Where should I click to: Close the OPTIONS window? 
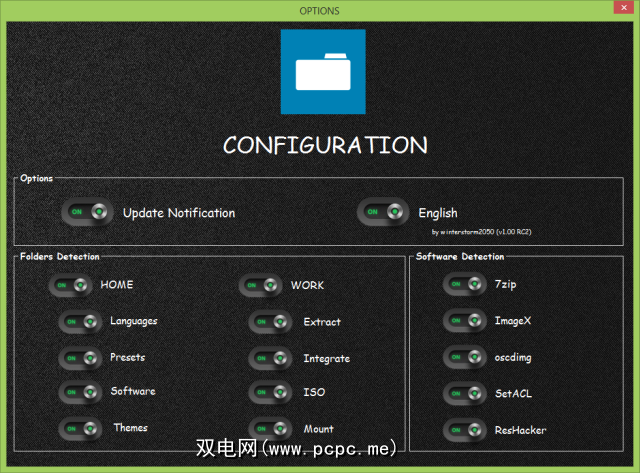coord(624,7)
